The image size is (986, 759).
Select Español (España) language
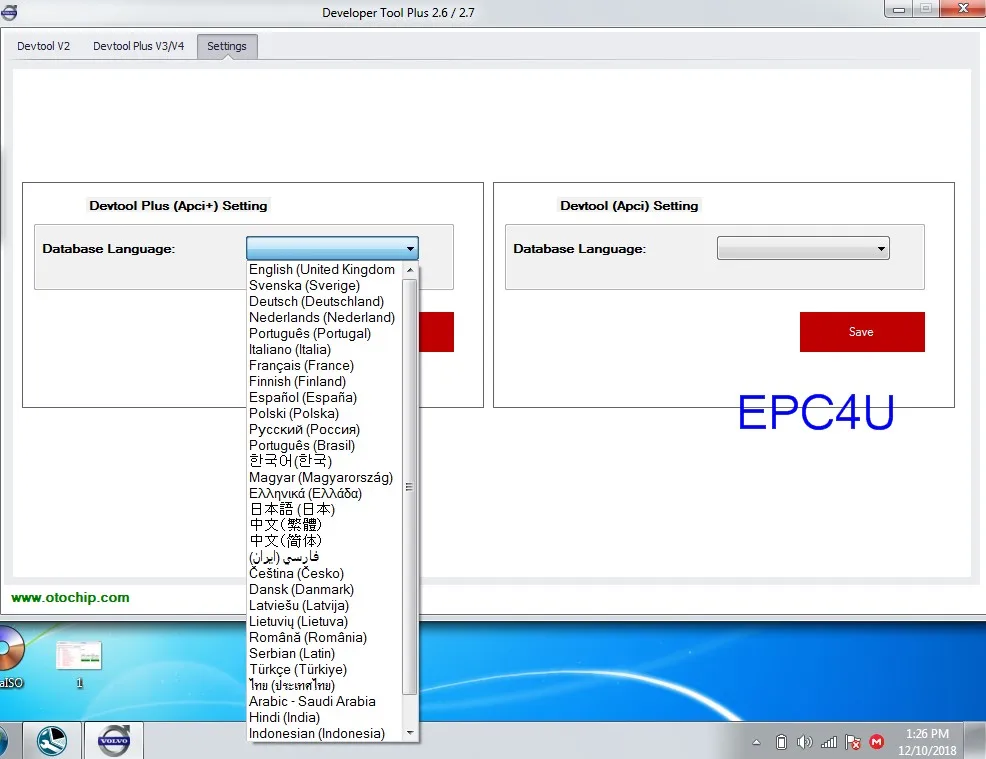point(324,397)
